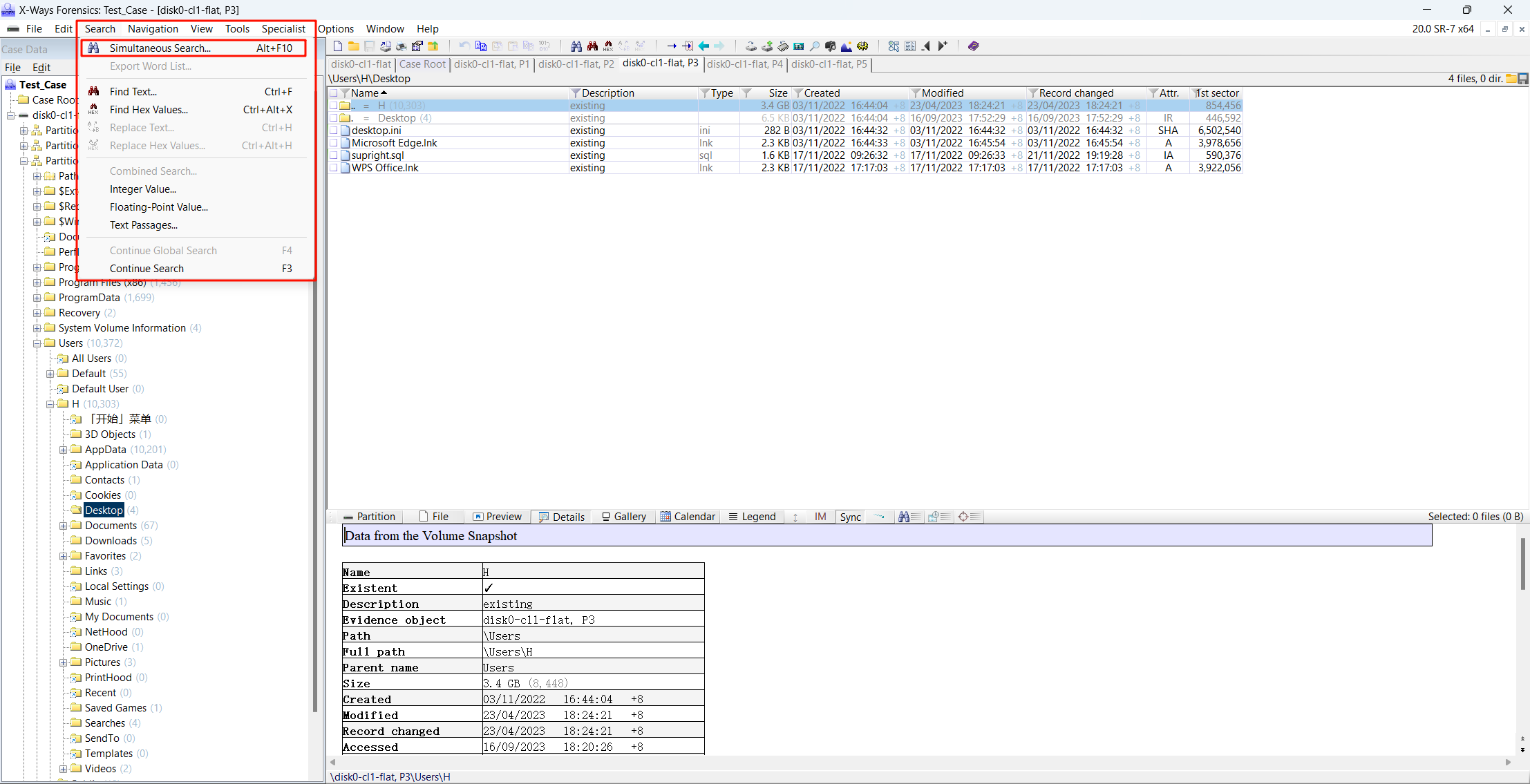Click the Open Files folder icon
The image size is (1530, 784).
click(353, 46)
